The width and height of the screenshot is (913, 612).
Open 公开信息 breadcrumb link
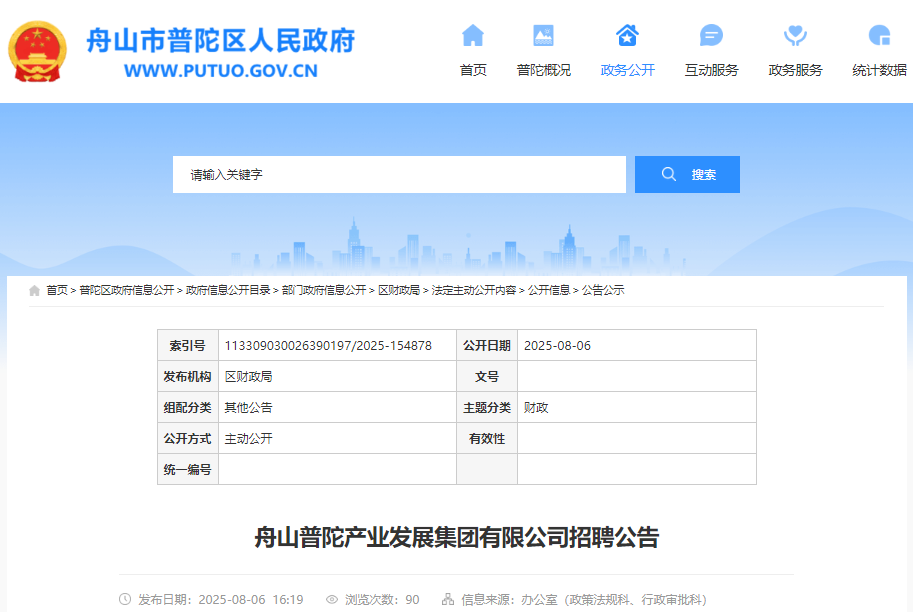548,290
